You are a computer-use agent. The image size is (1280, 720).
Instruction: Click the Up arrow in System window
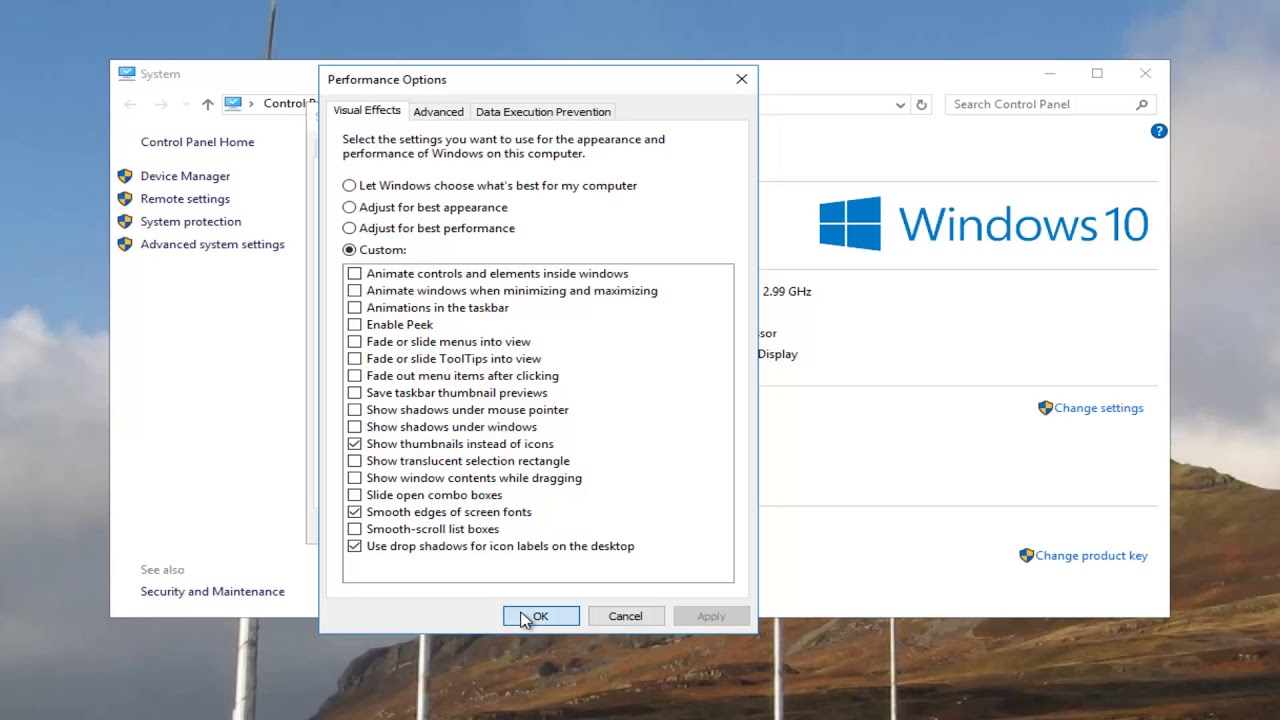coord(207,104)
